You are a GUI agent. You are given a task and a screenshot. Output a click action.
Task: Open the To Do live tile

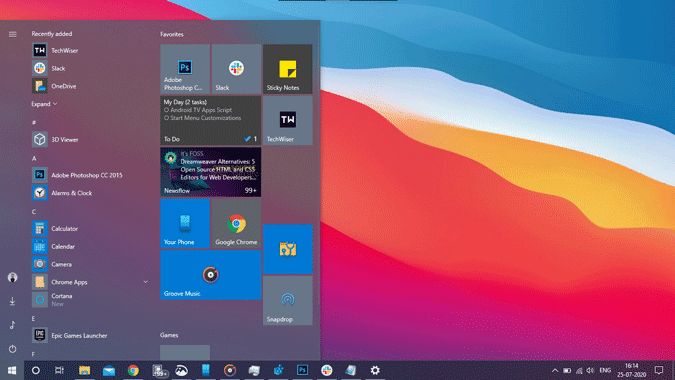pos(211,120)
